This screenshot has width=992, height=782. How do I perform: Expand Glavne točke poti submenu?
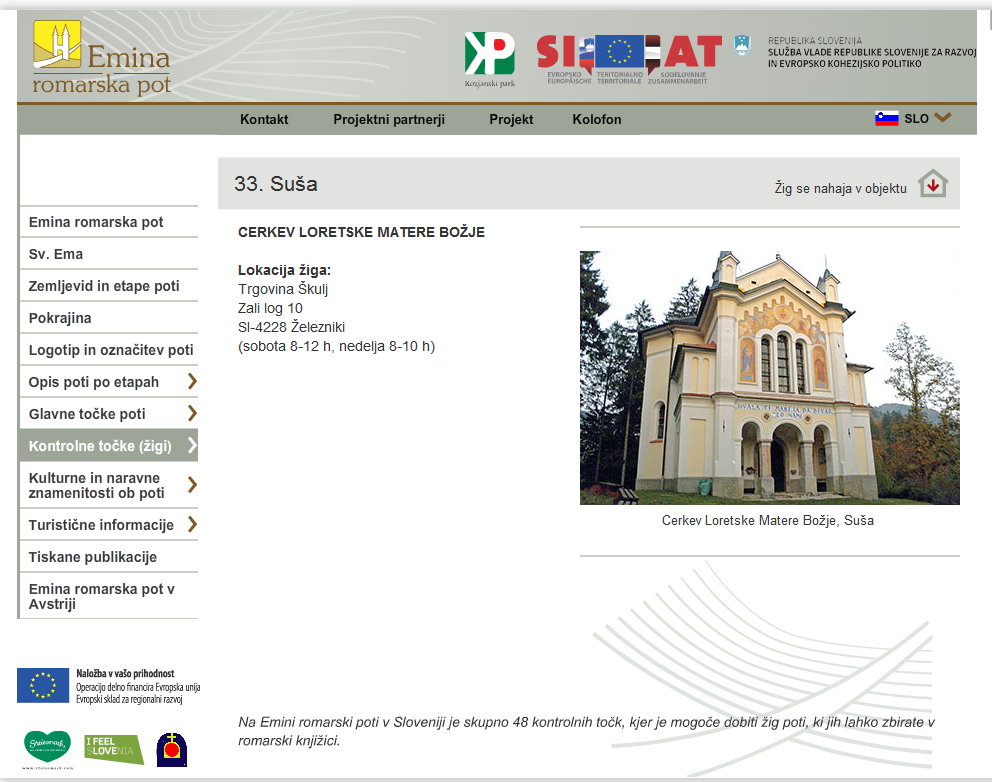[x=192, y=414]
